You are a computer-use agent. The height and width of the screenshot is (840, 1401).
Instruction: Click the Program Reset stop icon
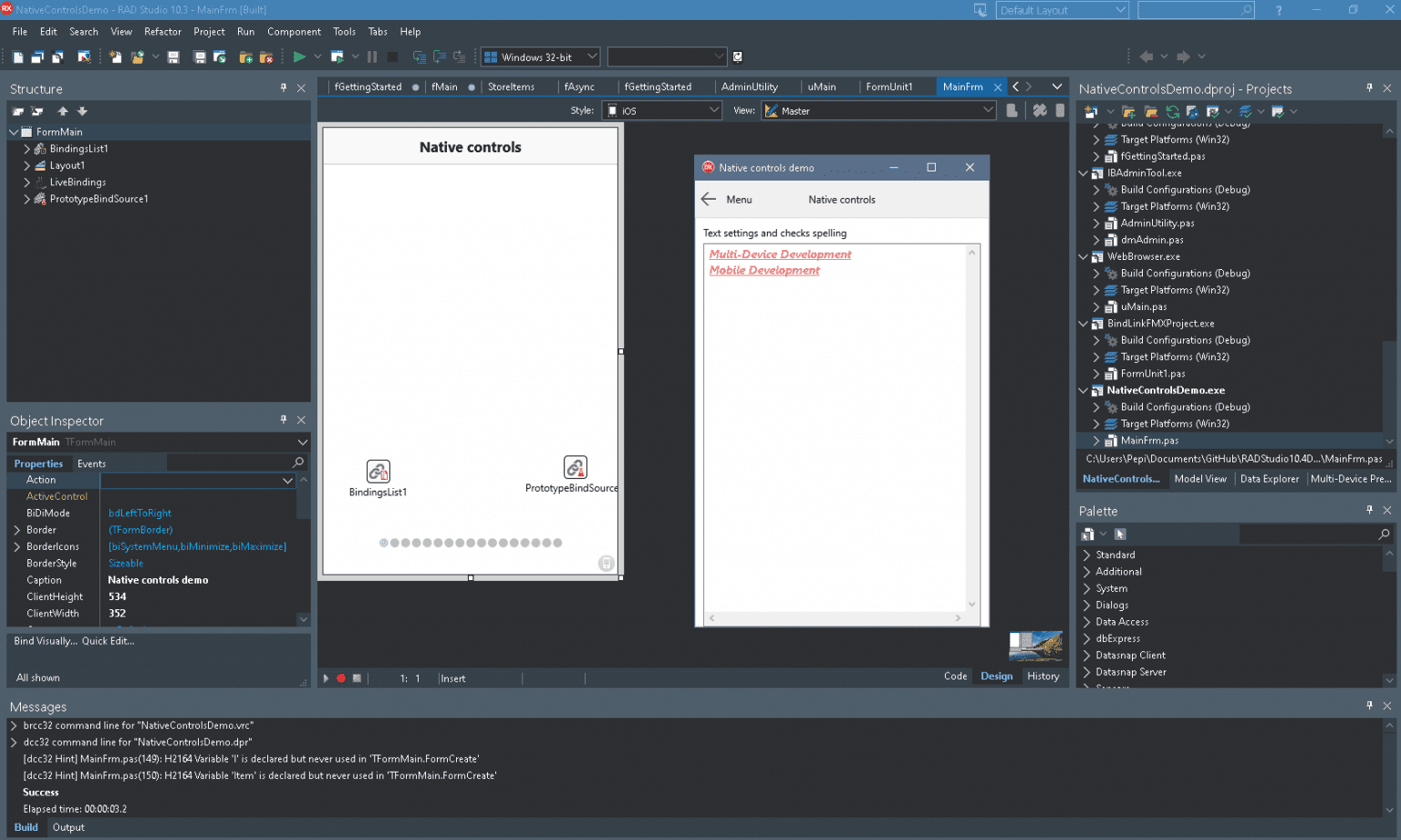(392, 57)
